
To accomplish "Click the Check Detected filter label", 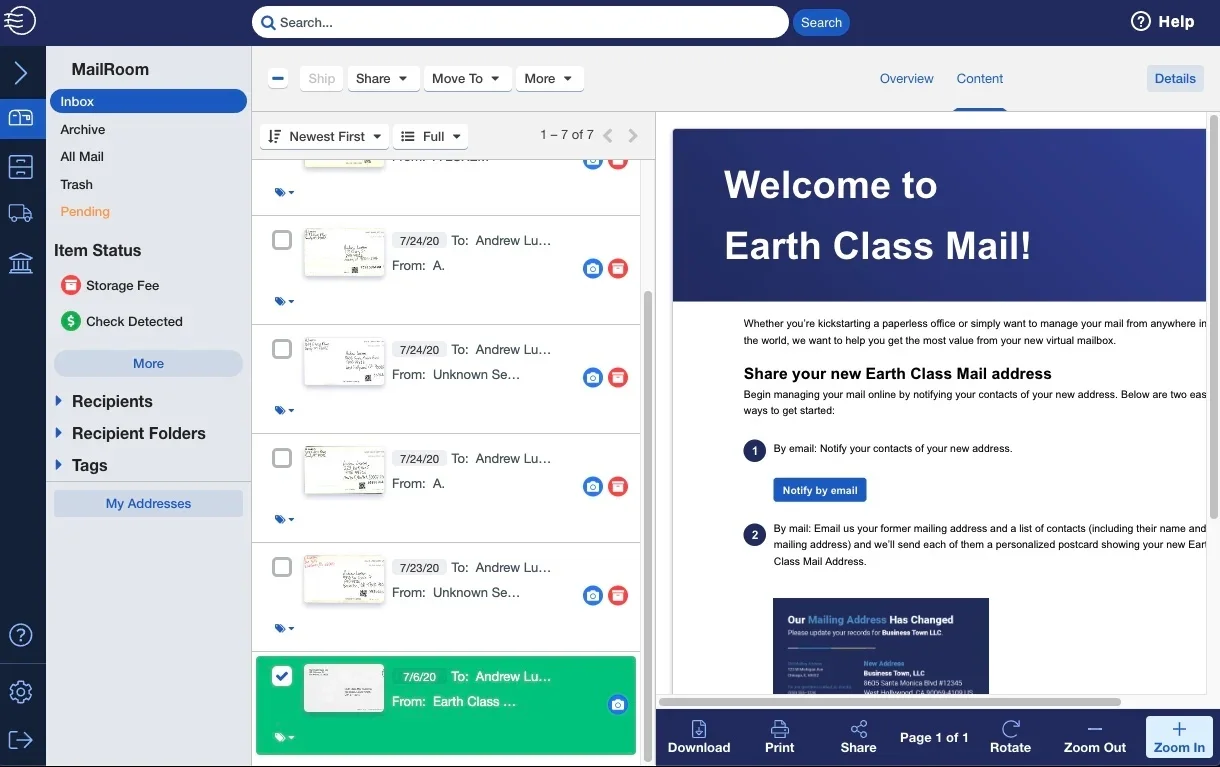I will click(x=134, y=321).
